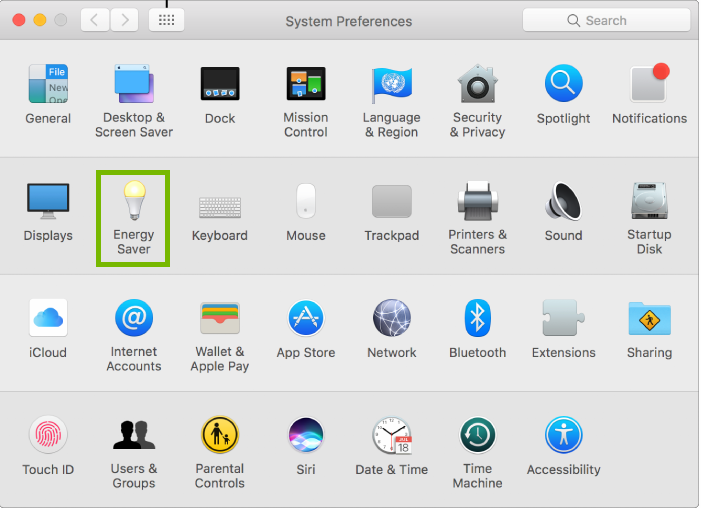Close the System Preferences window
This screenshot has width=701, height=508.
(x=19, y=20)
